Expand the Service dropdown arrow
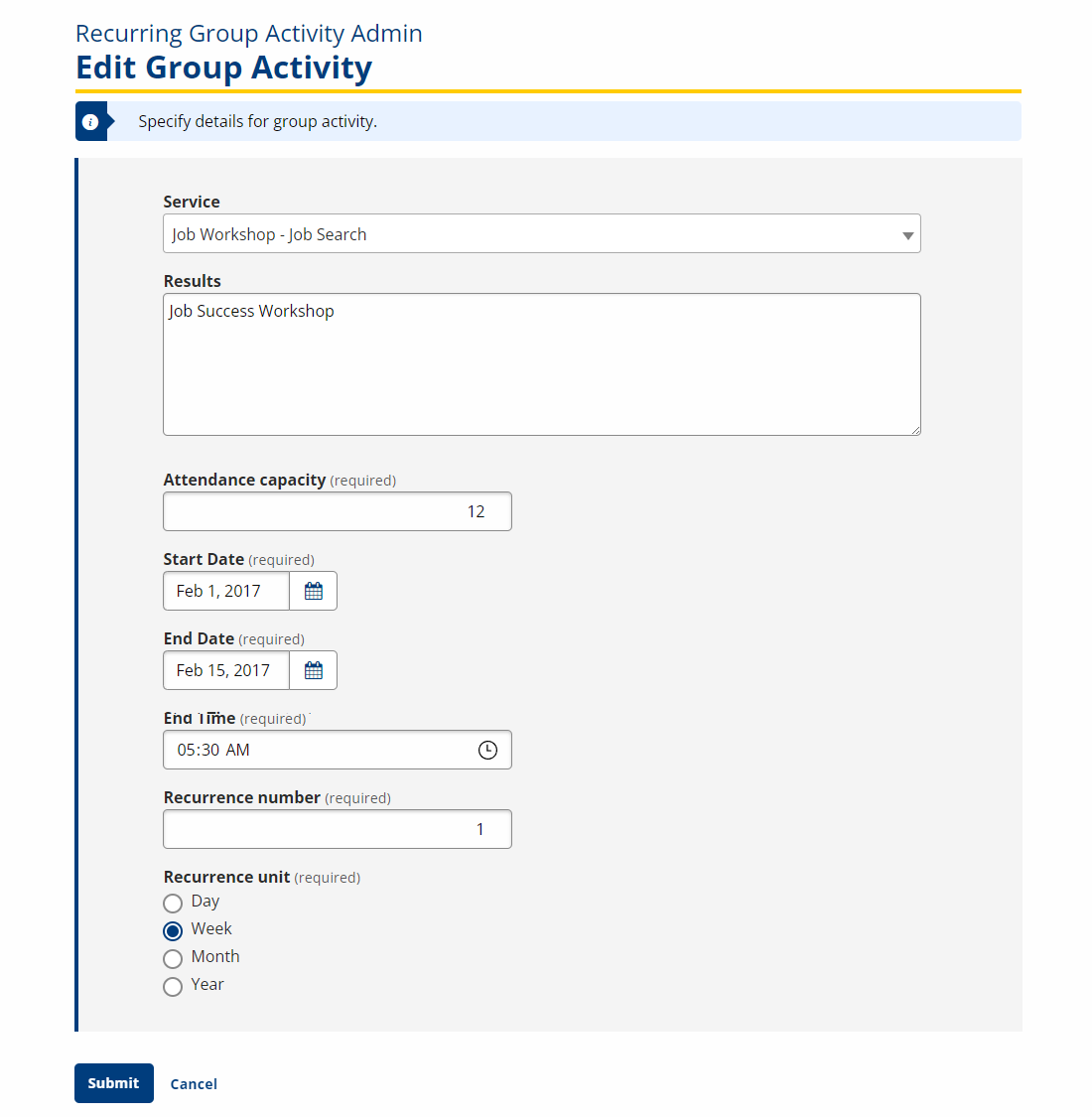 [x=907, y=235]
